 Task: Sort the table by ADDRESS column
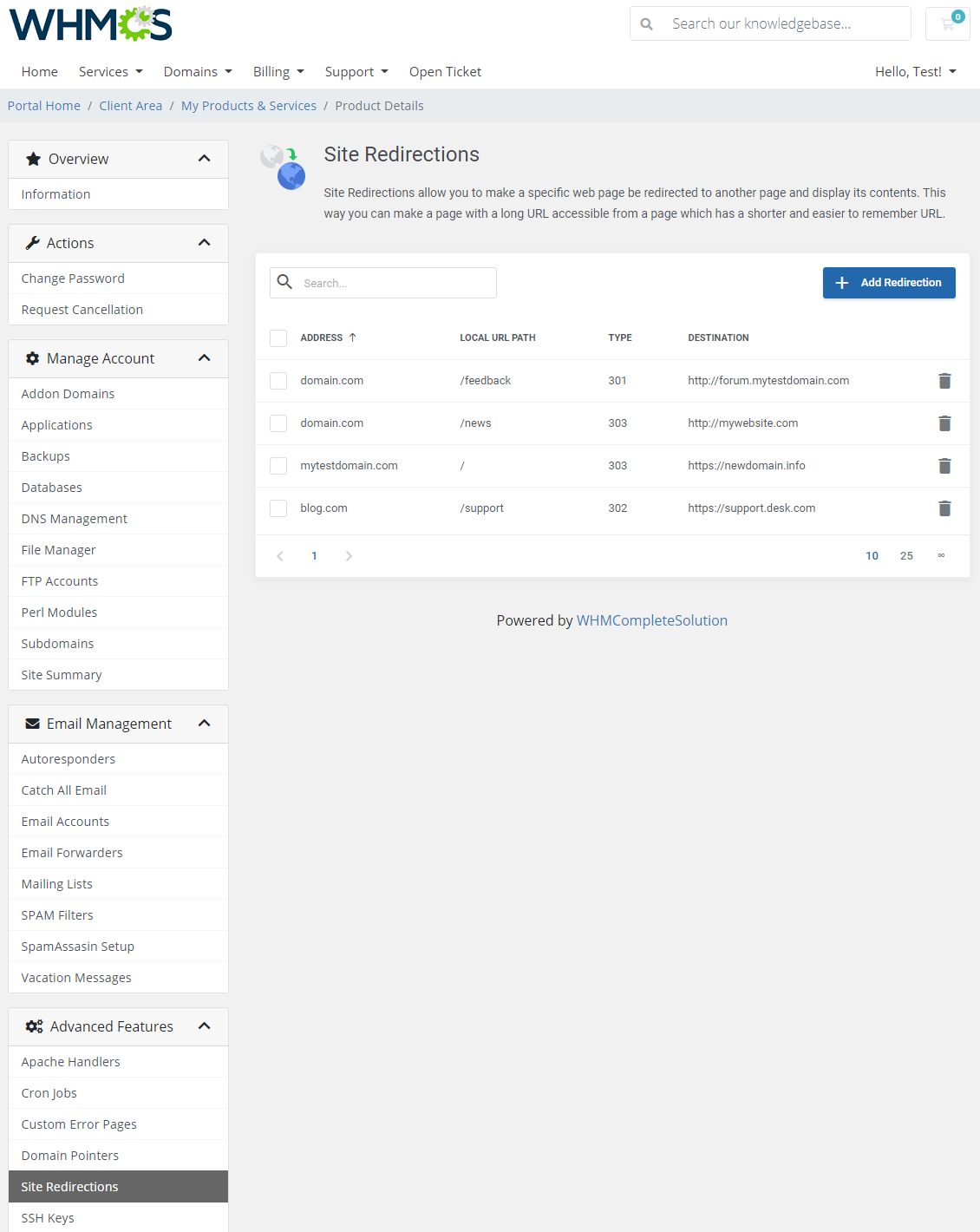pyautogui.click(x=328, y=337)
